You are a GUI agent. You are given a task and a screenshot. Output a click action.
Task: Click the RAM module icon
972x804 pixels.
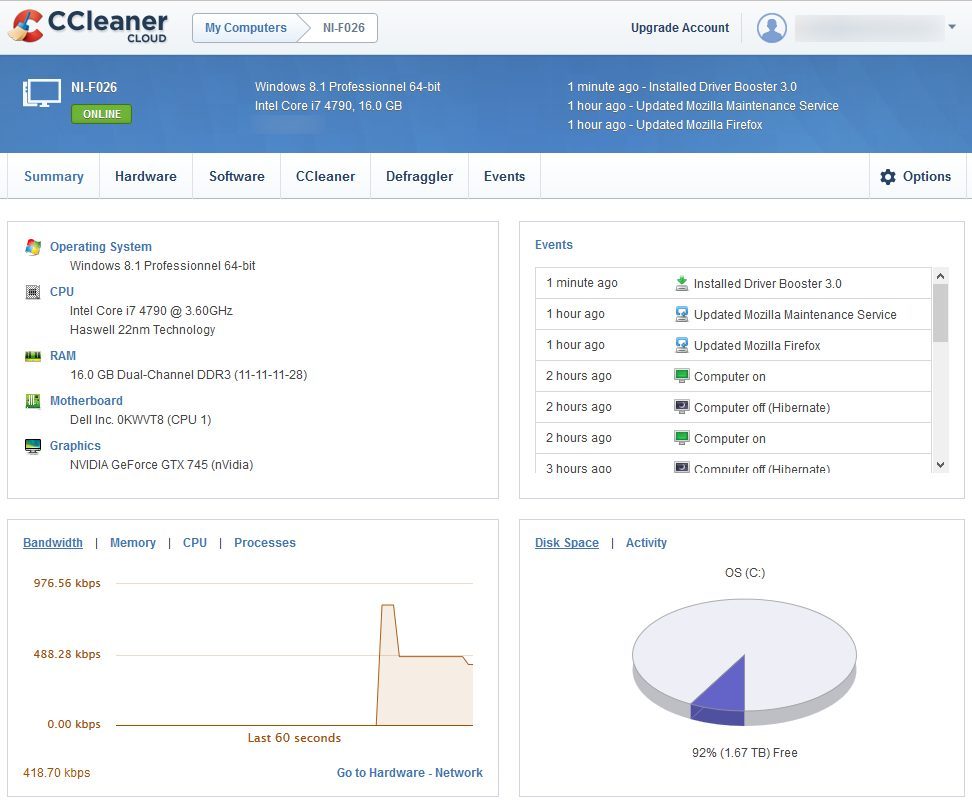click(x=33, y=356)
